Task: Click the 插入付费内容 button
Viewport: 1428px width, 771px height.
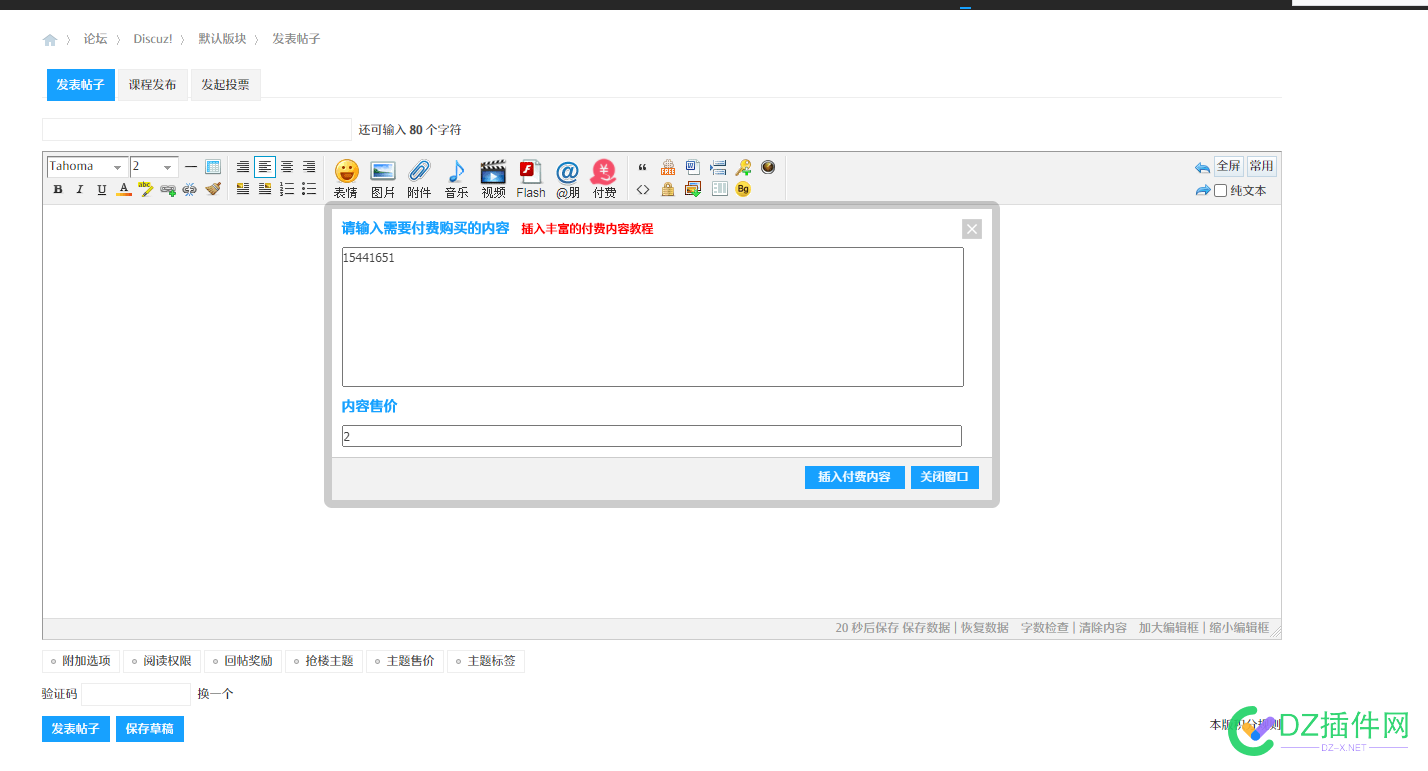Action: 854,477
